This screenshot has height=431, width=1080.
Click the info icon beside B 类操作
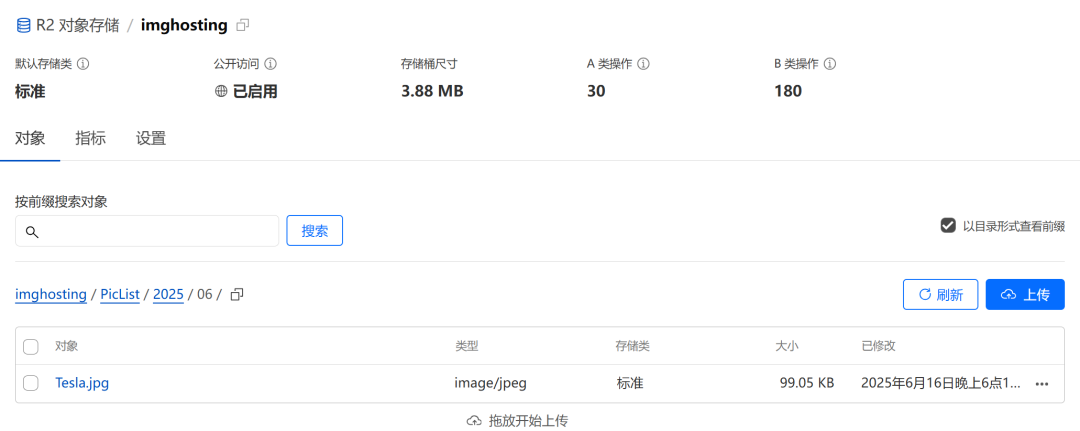[x=829, y=64]
